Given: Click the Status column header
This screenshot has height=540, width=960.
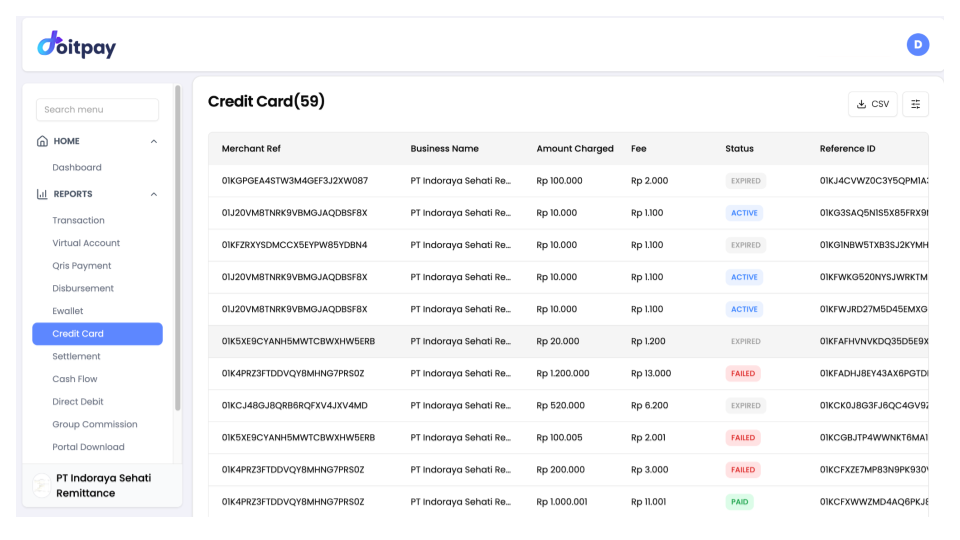Looking at the screenshot, I should click(x=739, y=149).
